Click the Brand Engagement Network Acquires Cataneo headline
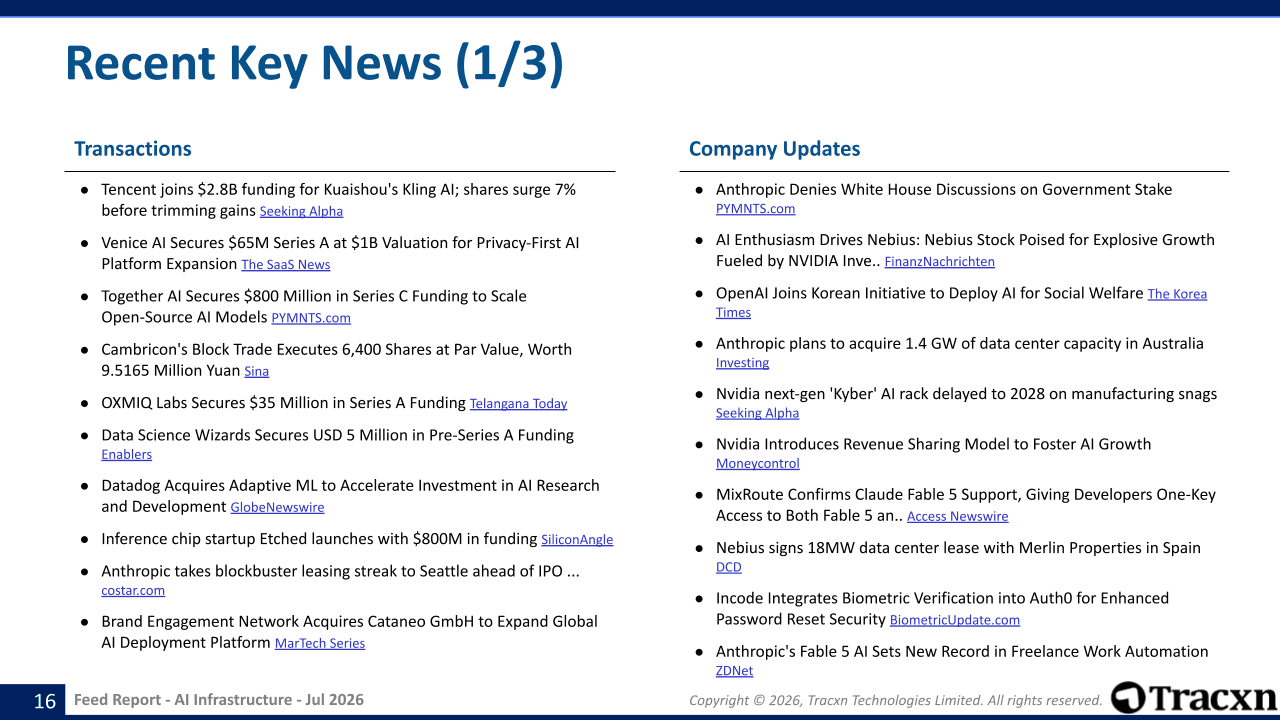The height and width of the screenshot is (720, 1280). coord(349,632)
